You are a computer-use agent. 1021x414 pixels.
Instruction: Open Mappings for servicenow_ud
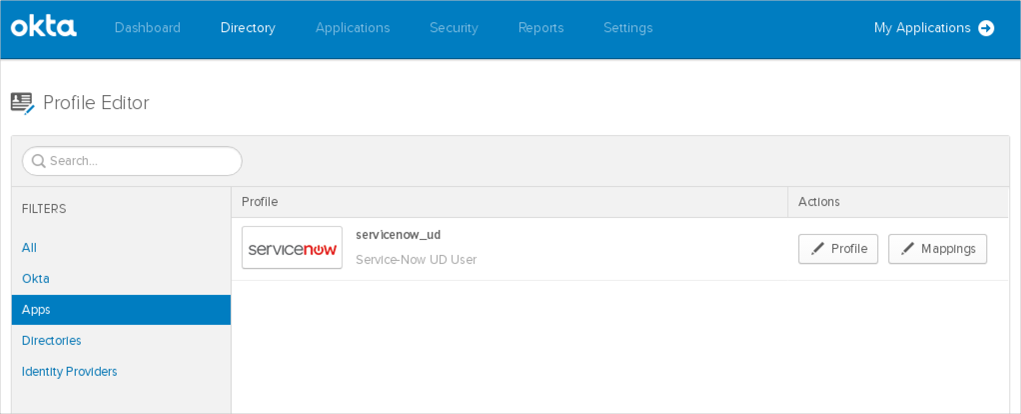tap(937, 249)
